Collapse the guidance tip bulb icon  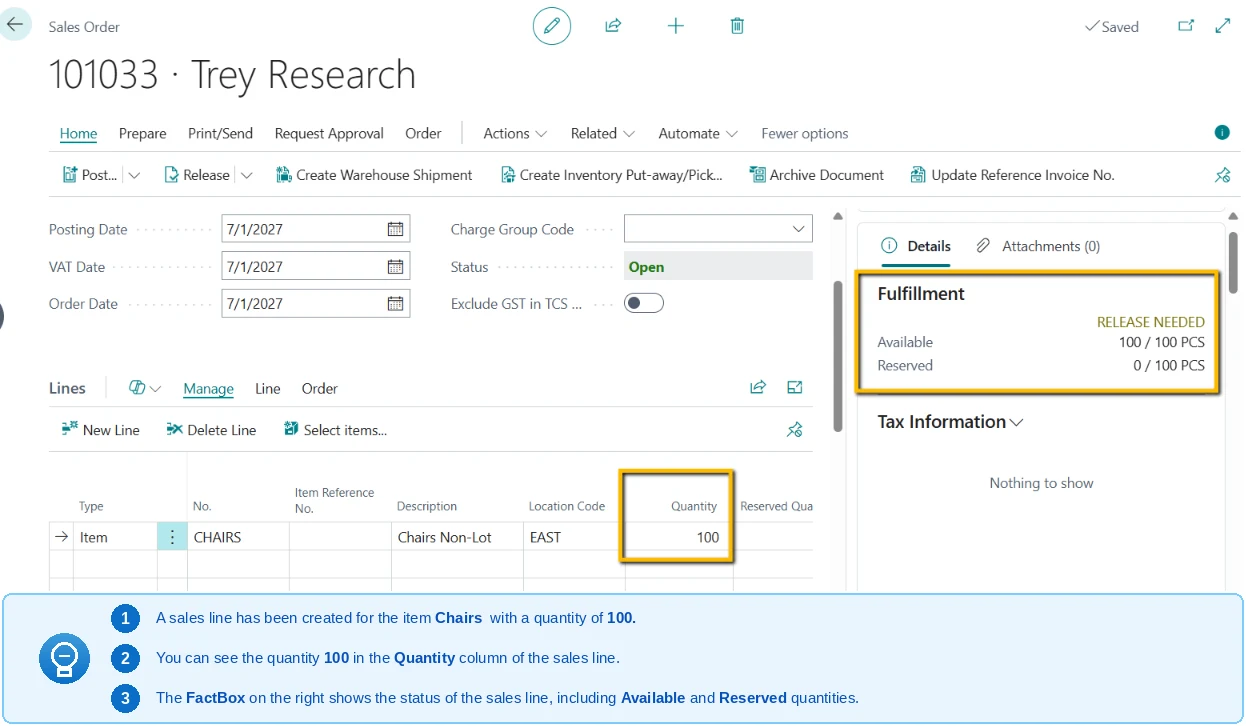pyautogui.click(x=64, y=658)
